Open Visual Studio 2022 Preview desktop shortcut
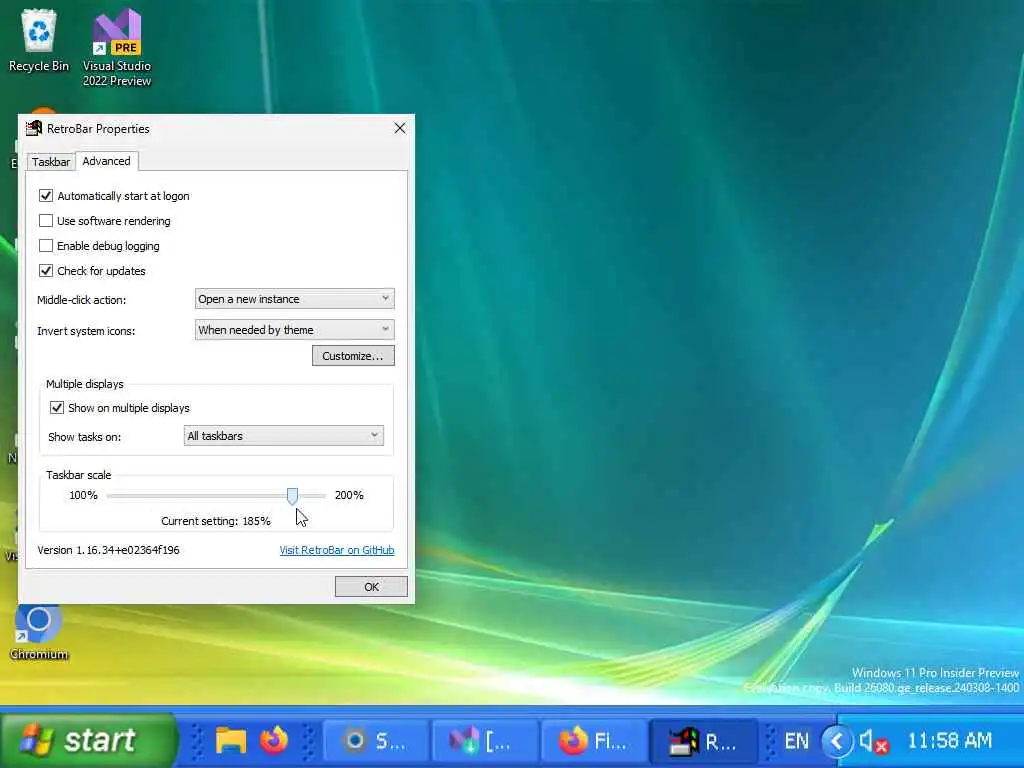 pos(117,47)
